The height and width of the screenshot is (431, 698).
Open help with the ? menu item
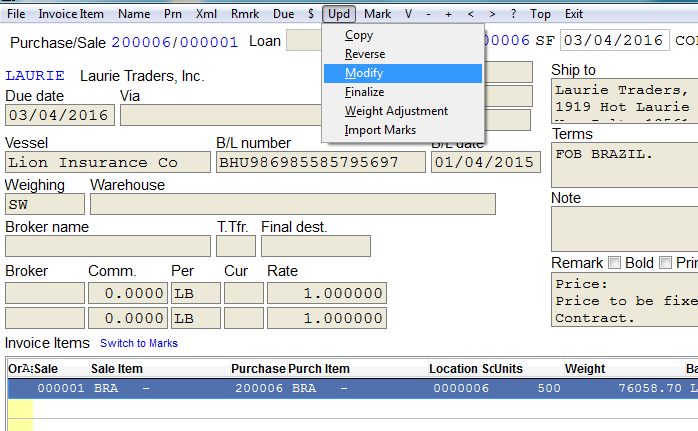[x=513, y=14]
